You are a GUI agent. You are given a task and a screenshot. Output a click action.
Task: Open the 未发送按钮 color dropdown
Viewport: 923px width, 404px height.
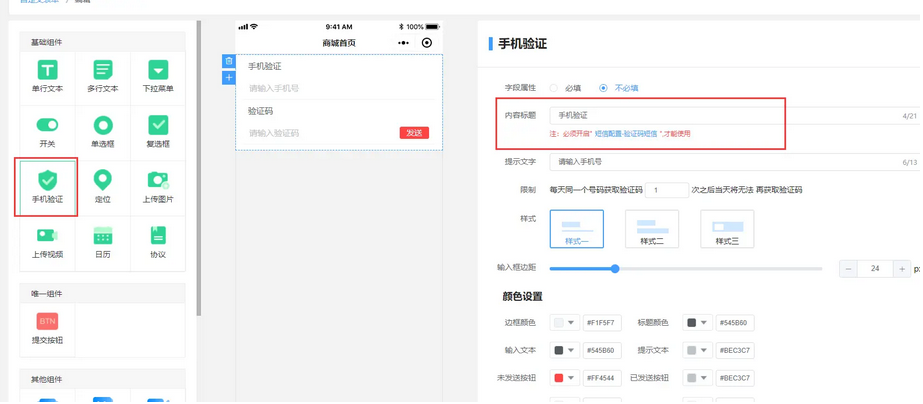(x=565, y=378)
